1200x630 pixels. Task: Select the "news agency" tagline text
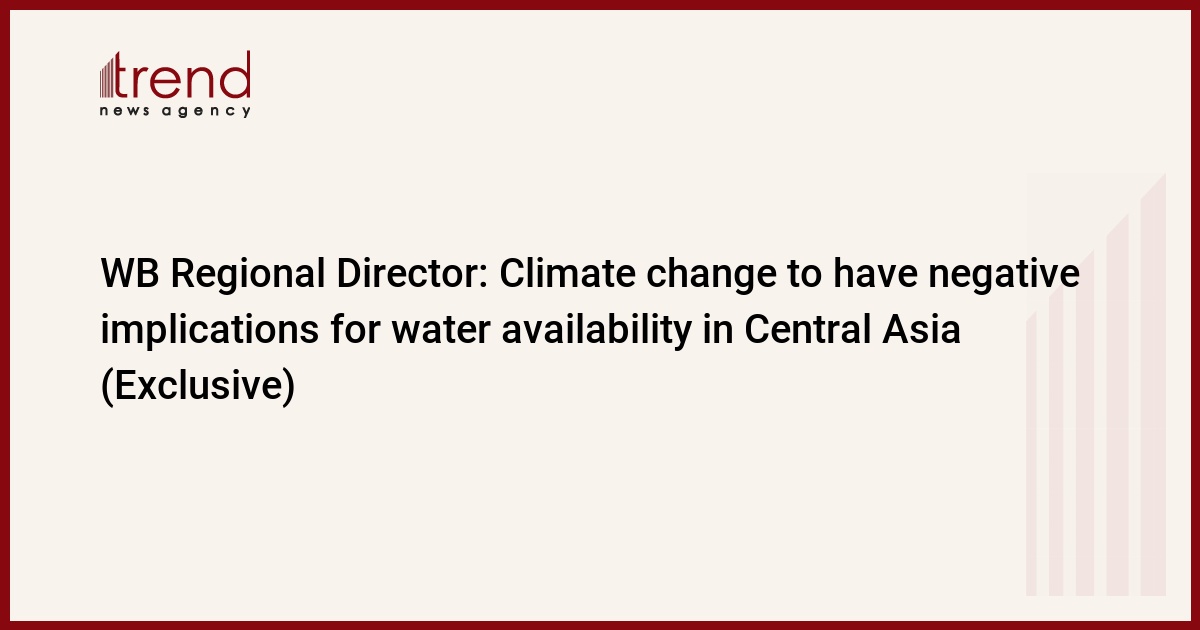(x=175, y=111)
